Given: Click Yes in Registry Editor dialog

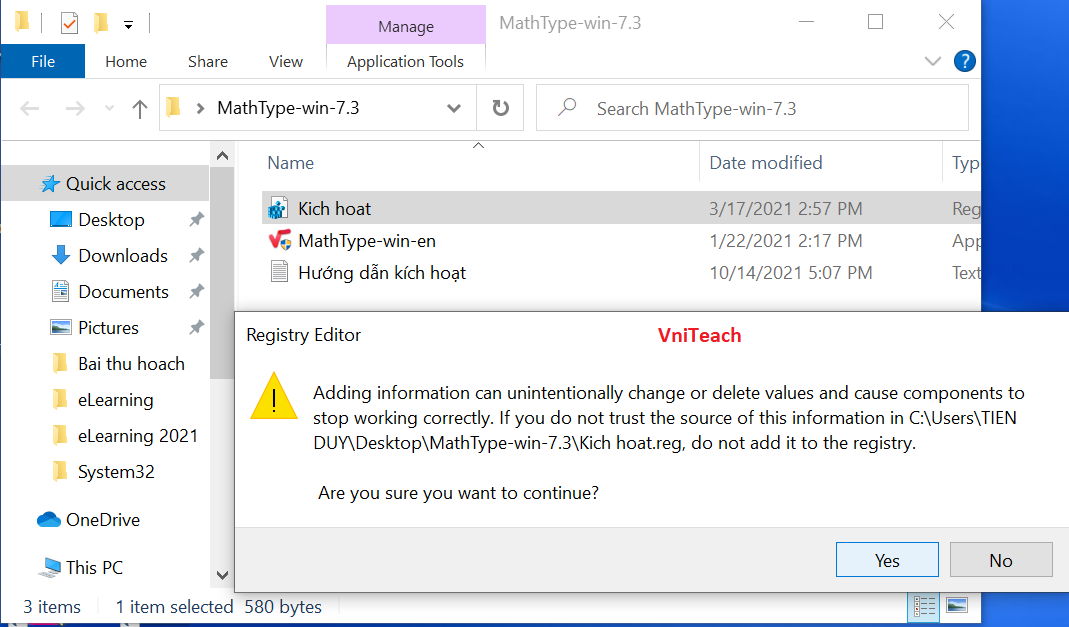Looking at the screenshot, I should (887, 560).
